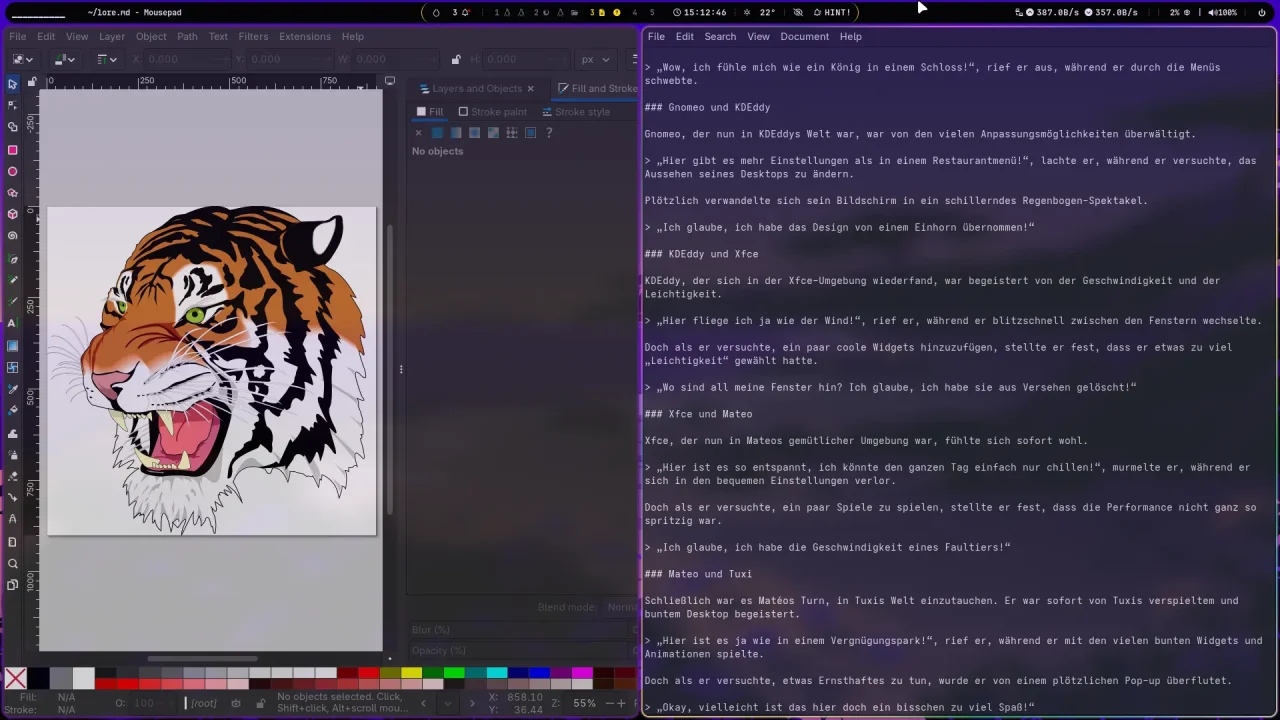This screenshot has width=1280, height=720.
Task: Toggle current layer lock in status bar
Action: 260,703
